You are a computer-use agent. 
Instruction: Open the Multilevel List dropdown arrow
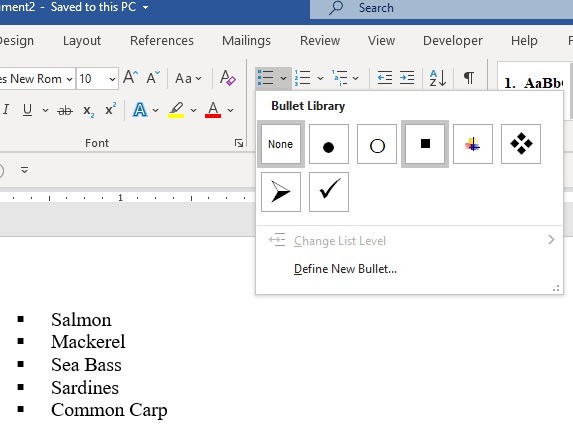pos(356,78)
